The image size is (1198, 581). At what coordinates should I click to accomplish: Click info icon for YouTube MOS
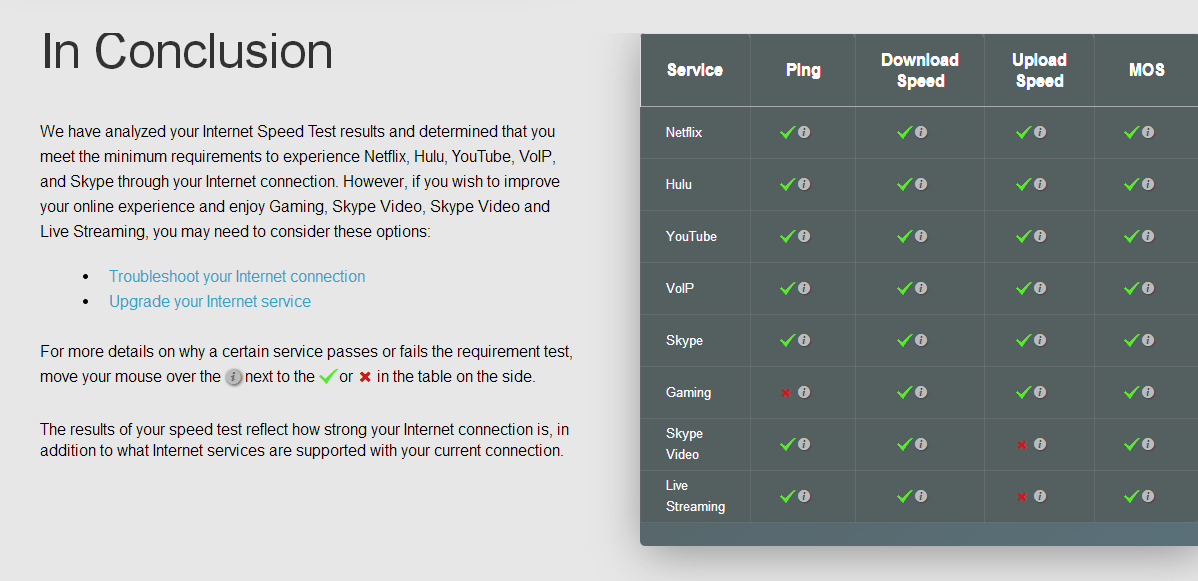(1148, 236)
